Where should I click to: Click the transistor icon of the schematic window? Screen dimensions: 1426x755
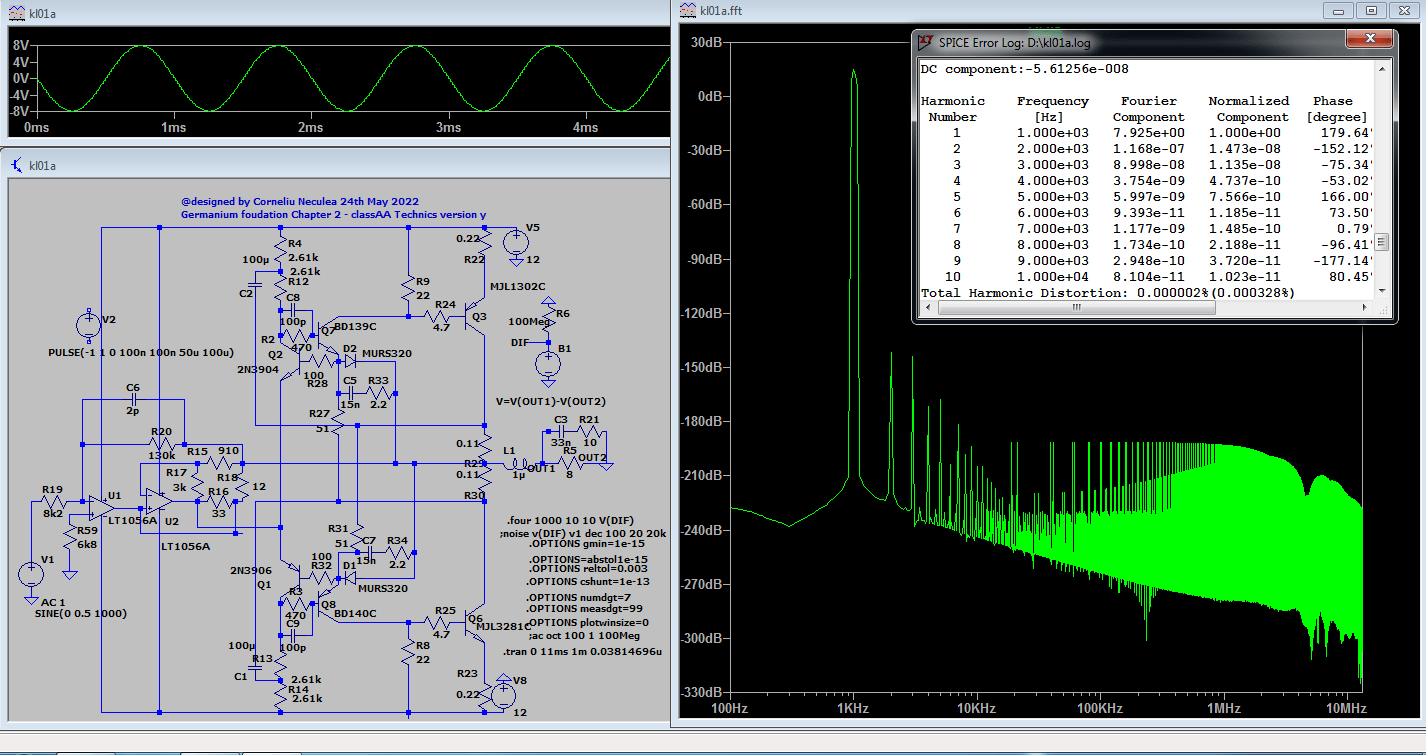click(15, 164)
